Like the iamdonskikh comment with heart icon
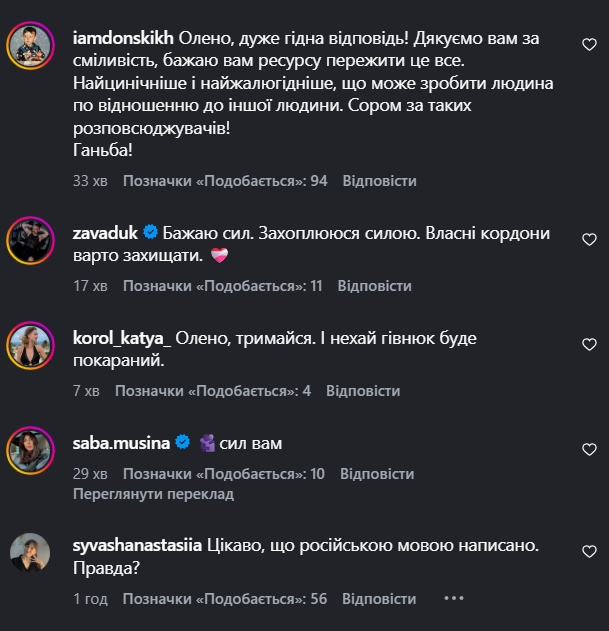 coord(589,45)
